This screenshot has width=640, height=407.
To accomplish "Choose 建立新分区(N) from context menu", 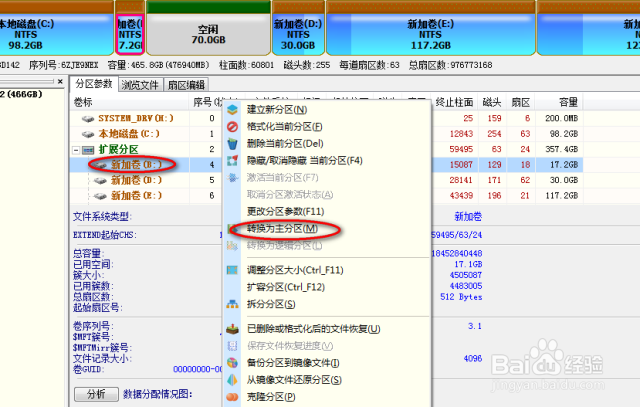I will (x=277, y=109).
